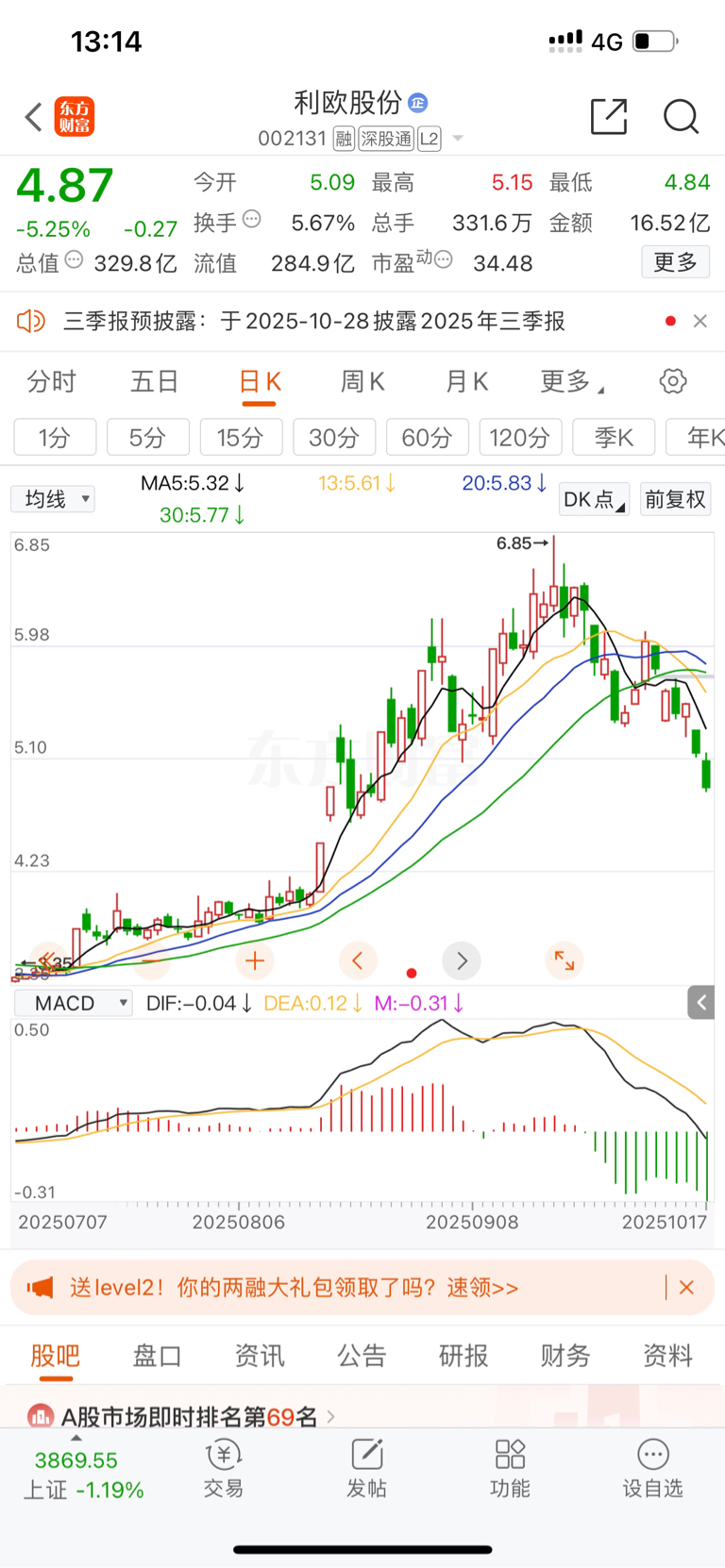Viewport: 725px width, 1568px height.
Task: Select the 5分 period option
Action: click(x=147, y=438)
